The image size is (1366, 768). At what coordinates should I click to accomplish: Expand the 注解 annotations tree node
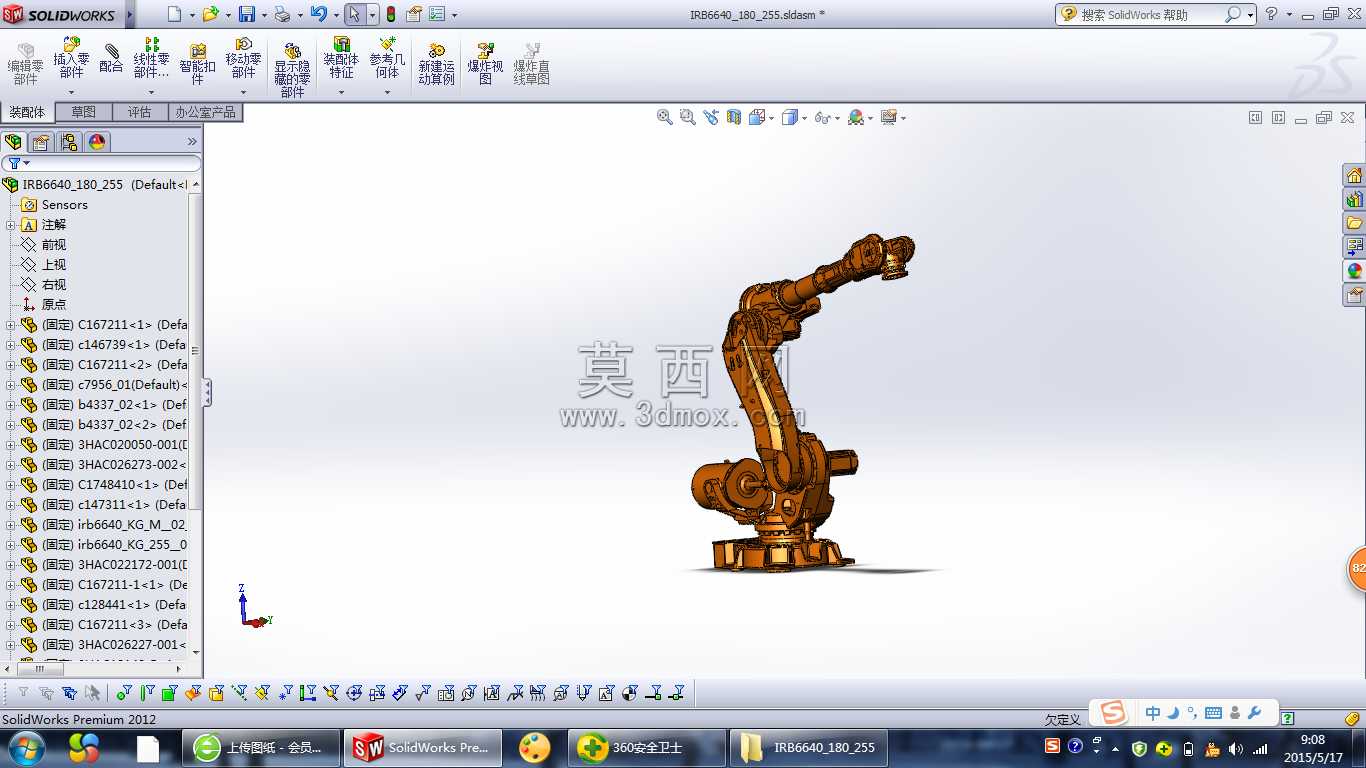[x=11, y=225]
